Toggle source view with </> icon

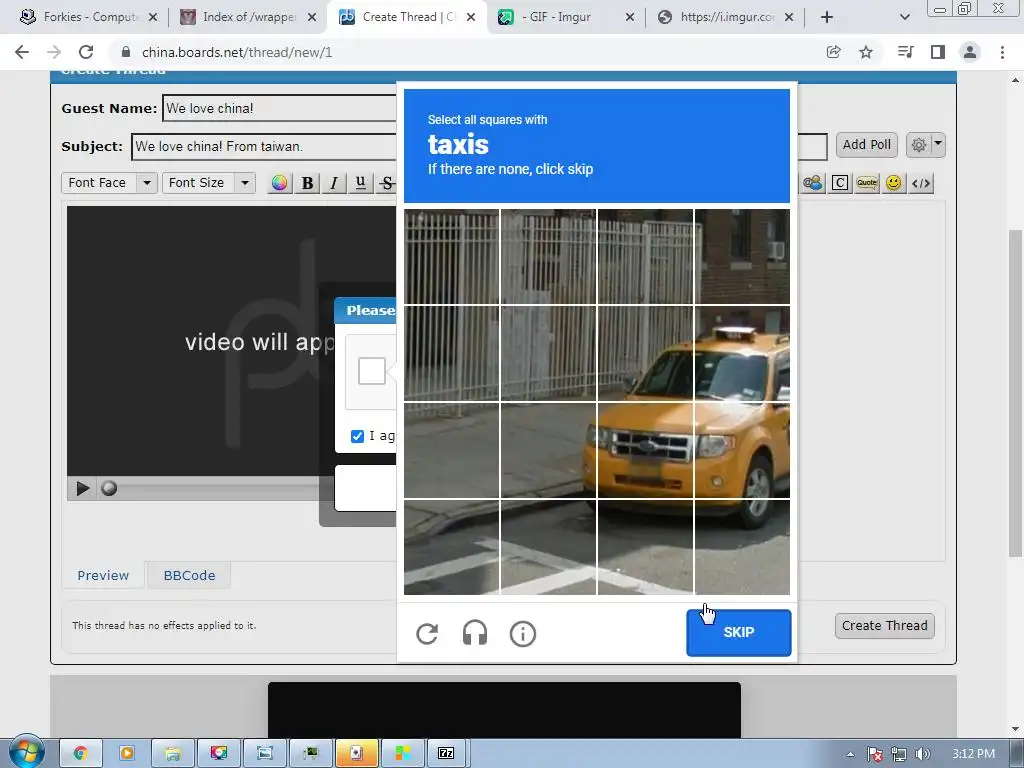(x=921, y=183)
